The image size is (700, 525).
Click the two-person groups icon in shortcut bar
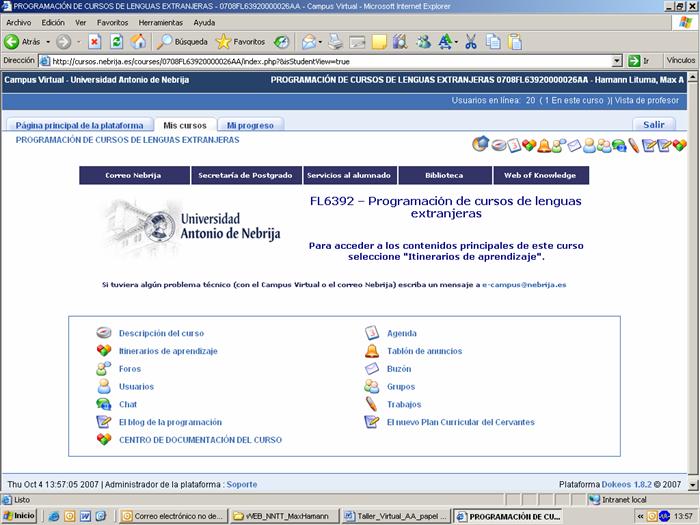[x=604, y=146]
